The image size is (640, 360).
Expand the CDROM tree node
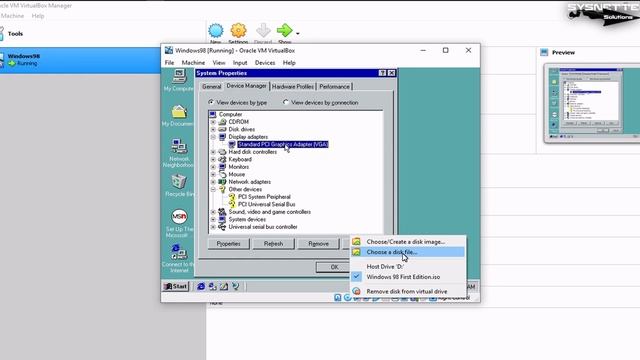point(213,122)
